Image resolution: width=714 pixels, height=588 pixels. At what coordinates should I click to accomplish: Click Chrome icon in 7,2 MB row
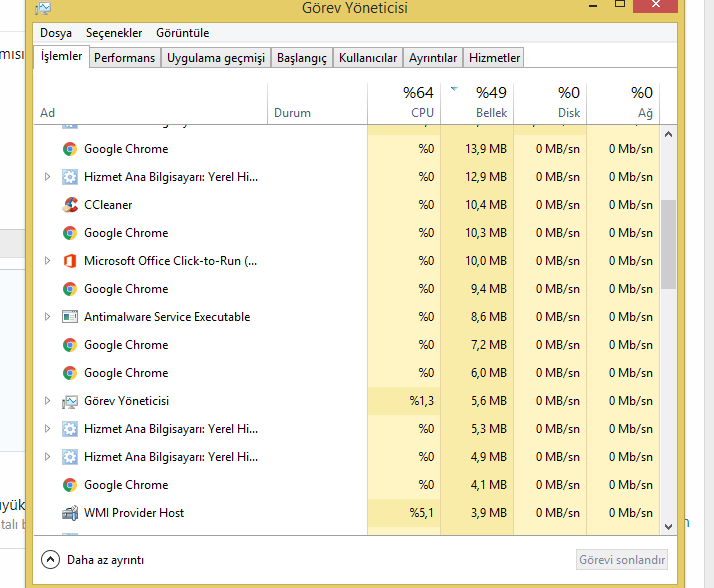[x=70, y=345]
